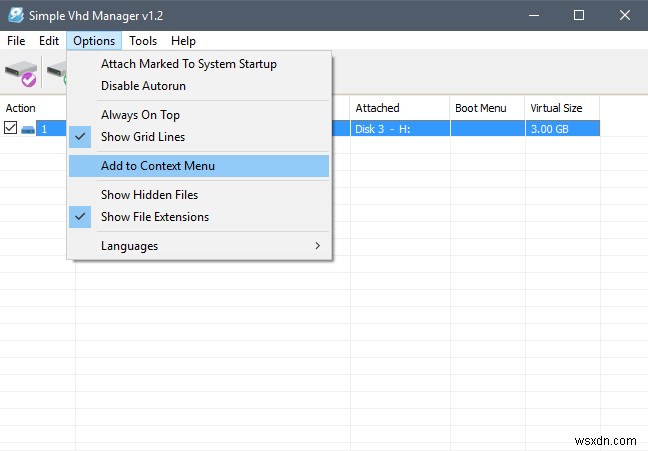Image resolution: width=648 pixels, height=451 pixels.
Task: Toggle Show Hidden Files option
Action: click(149, 195)
